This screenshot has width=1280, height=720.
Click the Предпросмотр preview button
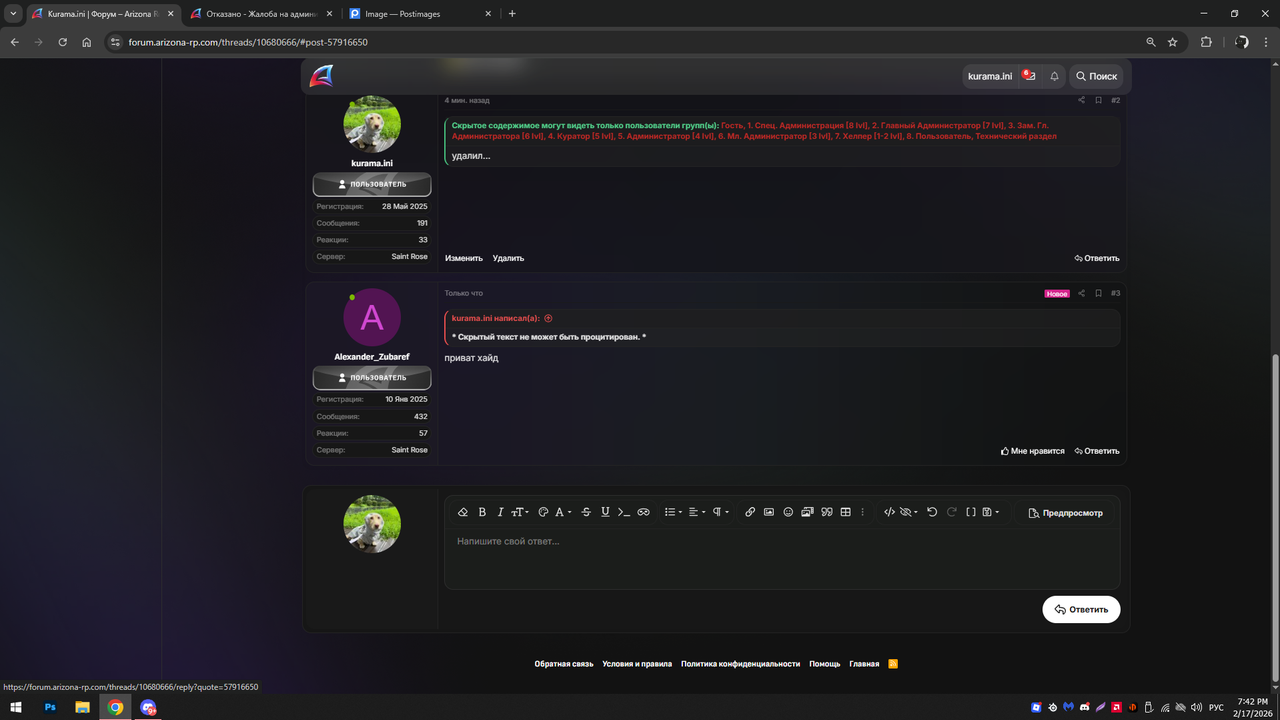pyautogui.click(x=1066, y=513)
